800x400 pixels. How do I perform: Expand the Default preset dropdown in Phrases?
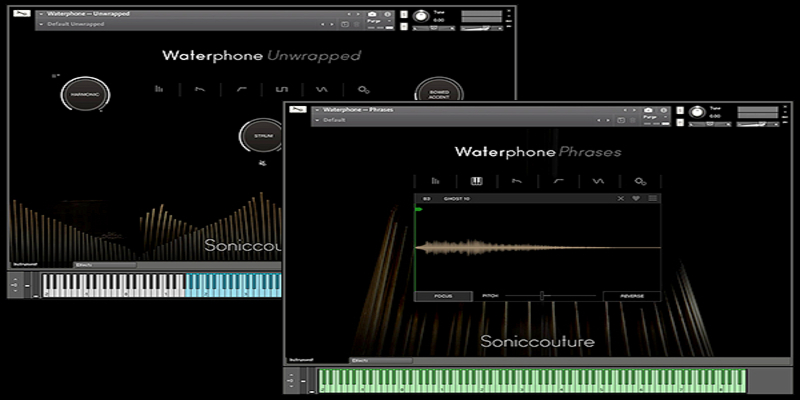[x=317, y=120]
